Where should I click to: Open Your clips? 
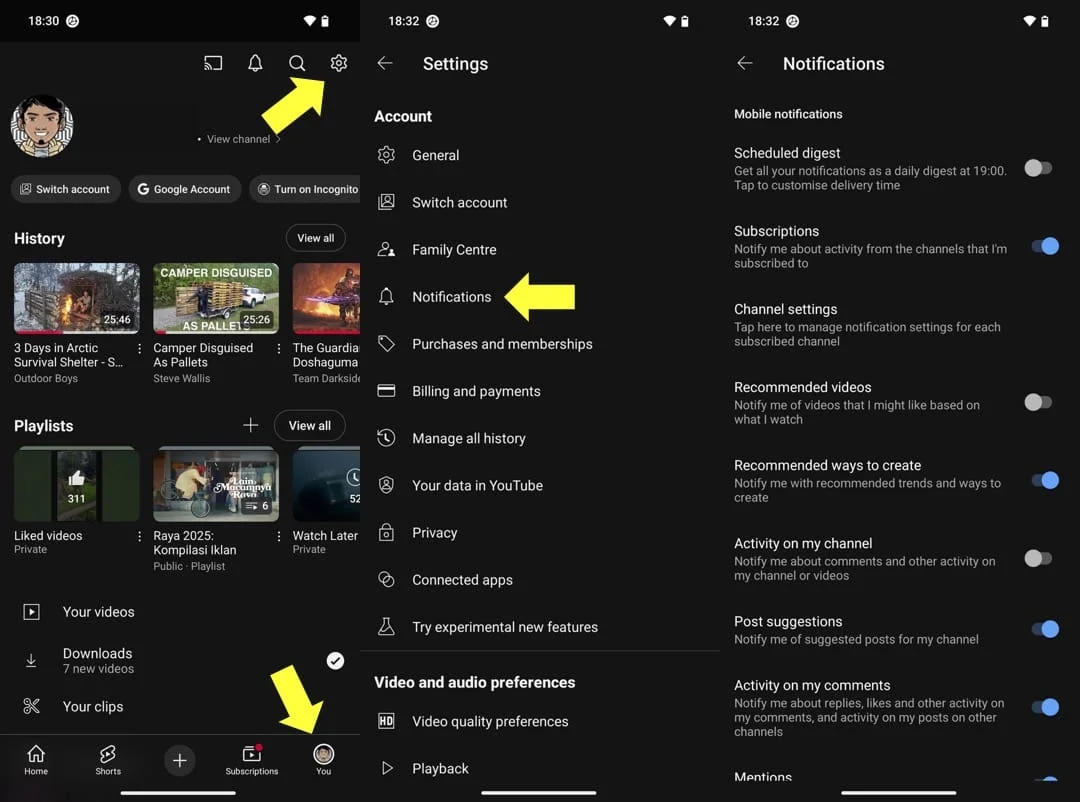coord(180,706)
